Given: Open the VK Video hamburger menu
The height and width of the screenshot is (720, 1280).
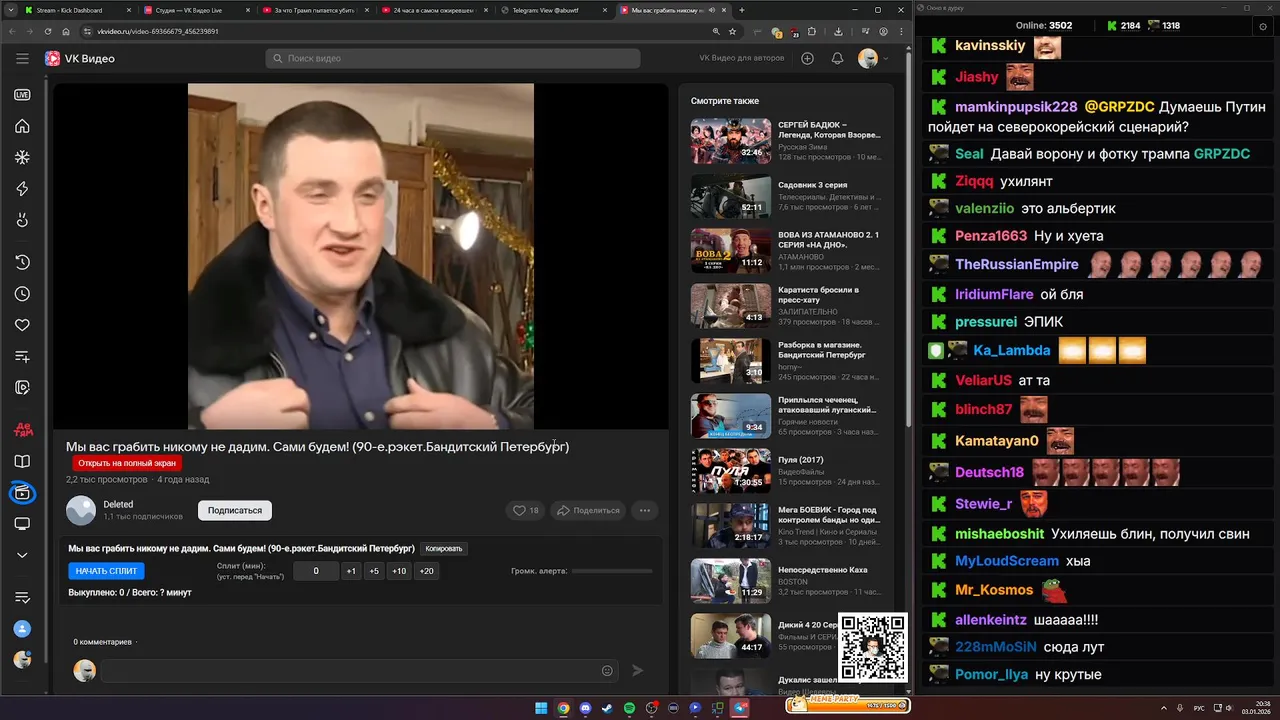Looking at the screenshot, I should [x=22, y=58].
